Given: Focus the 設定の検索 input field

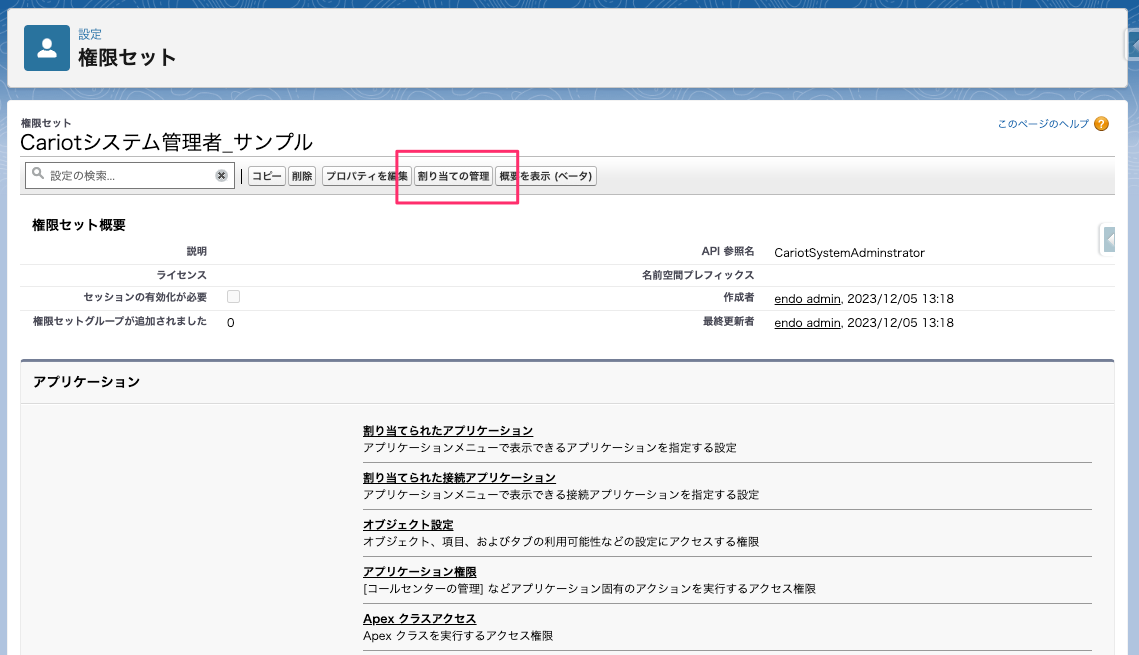Looking at the screenshot, I should coord(129,176).
